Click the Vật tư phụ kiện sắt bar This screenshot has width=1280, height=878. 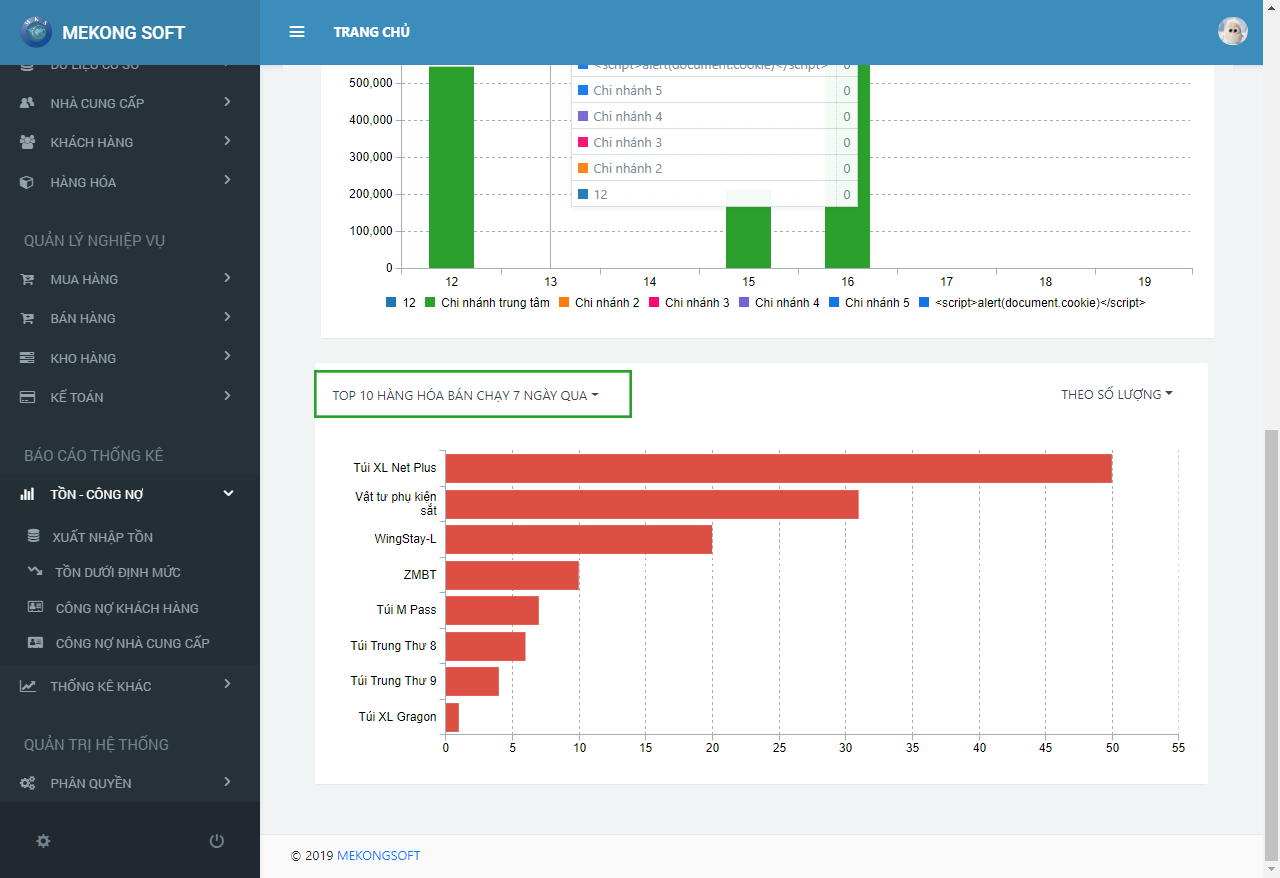coord(652,504)
